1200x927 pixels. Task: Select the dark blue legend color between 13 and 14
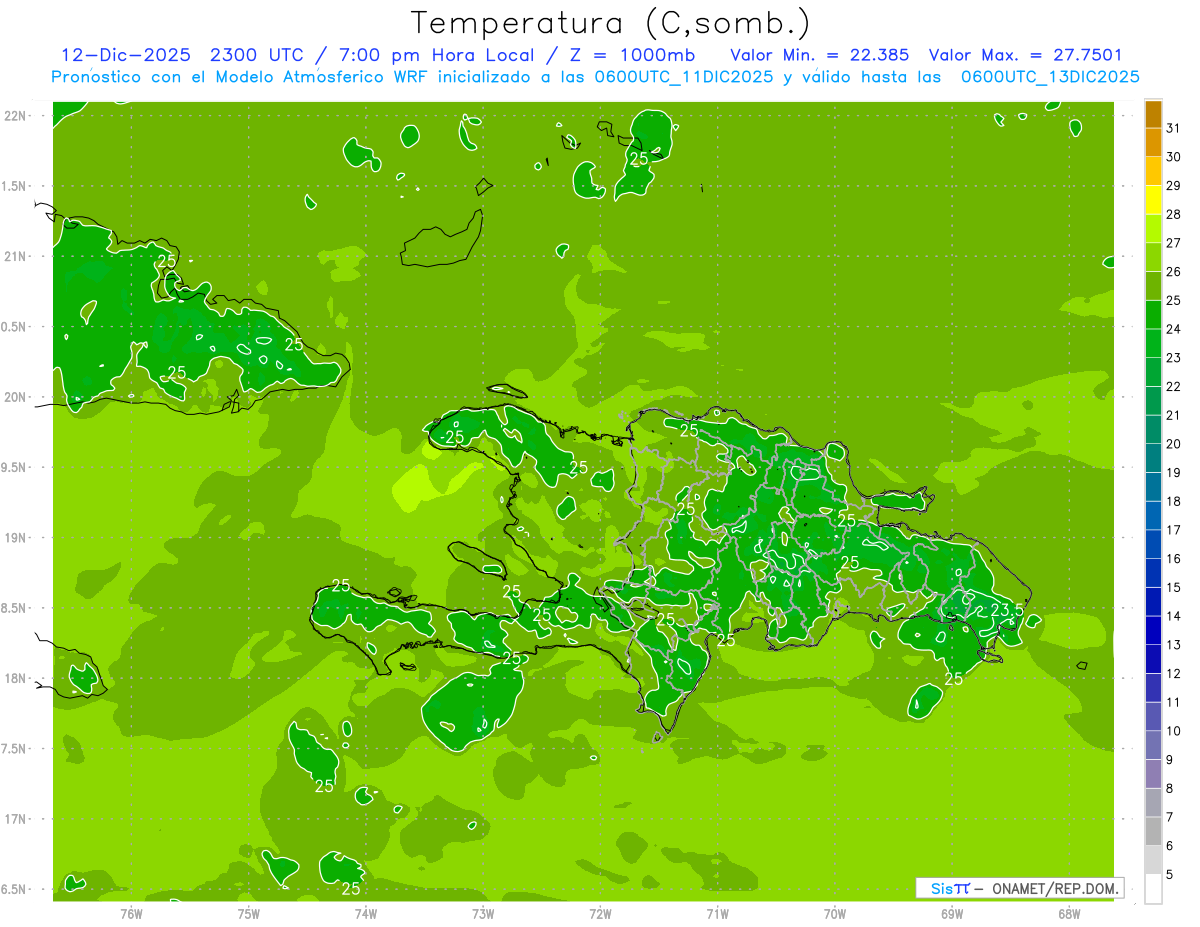click(1153, 630)
